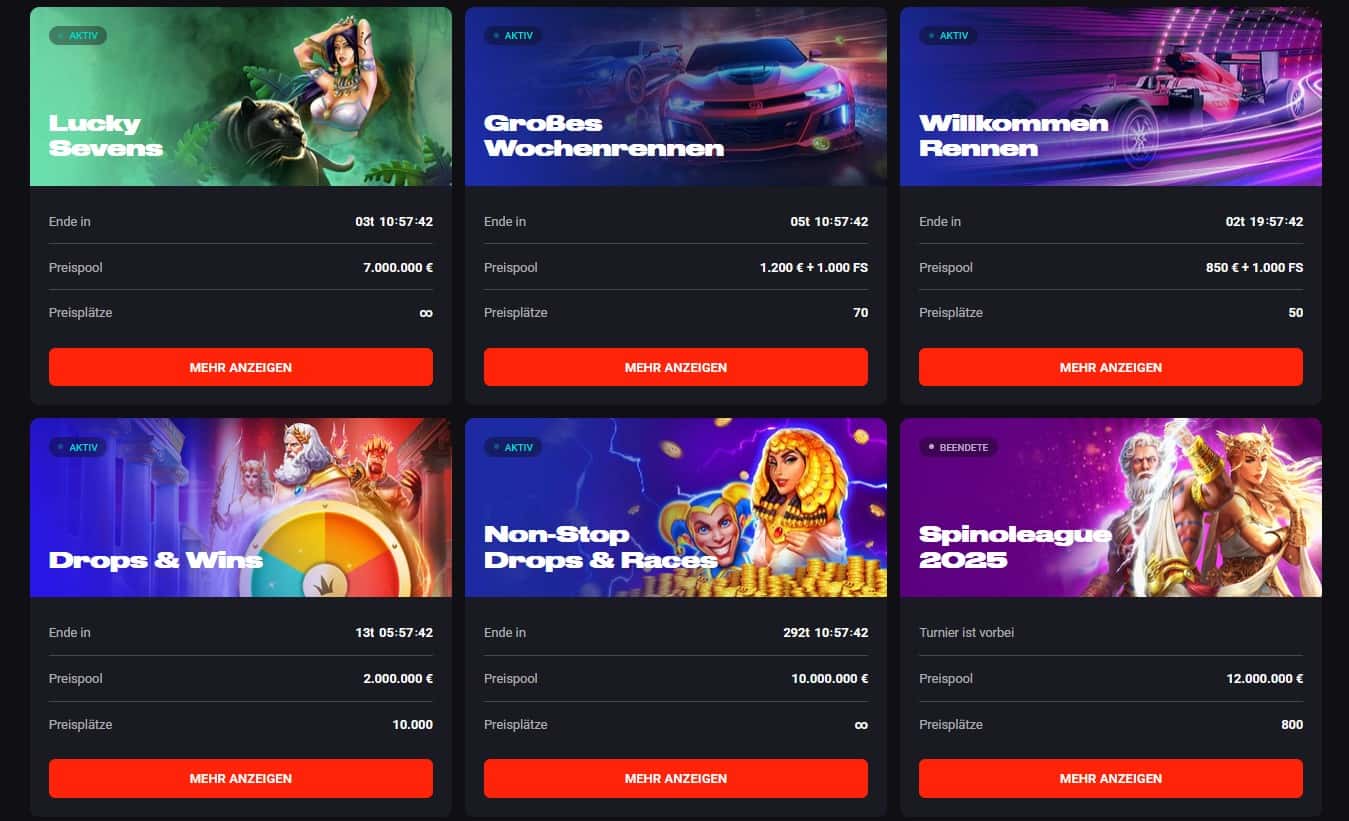The height and width of the screenshot is (821, 1349).
Task: Click the AKTIV badge on Großes Wochenrennen
Action: 513,36
